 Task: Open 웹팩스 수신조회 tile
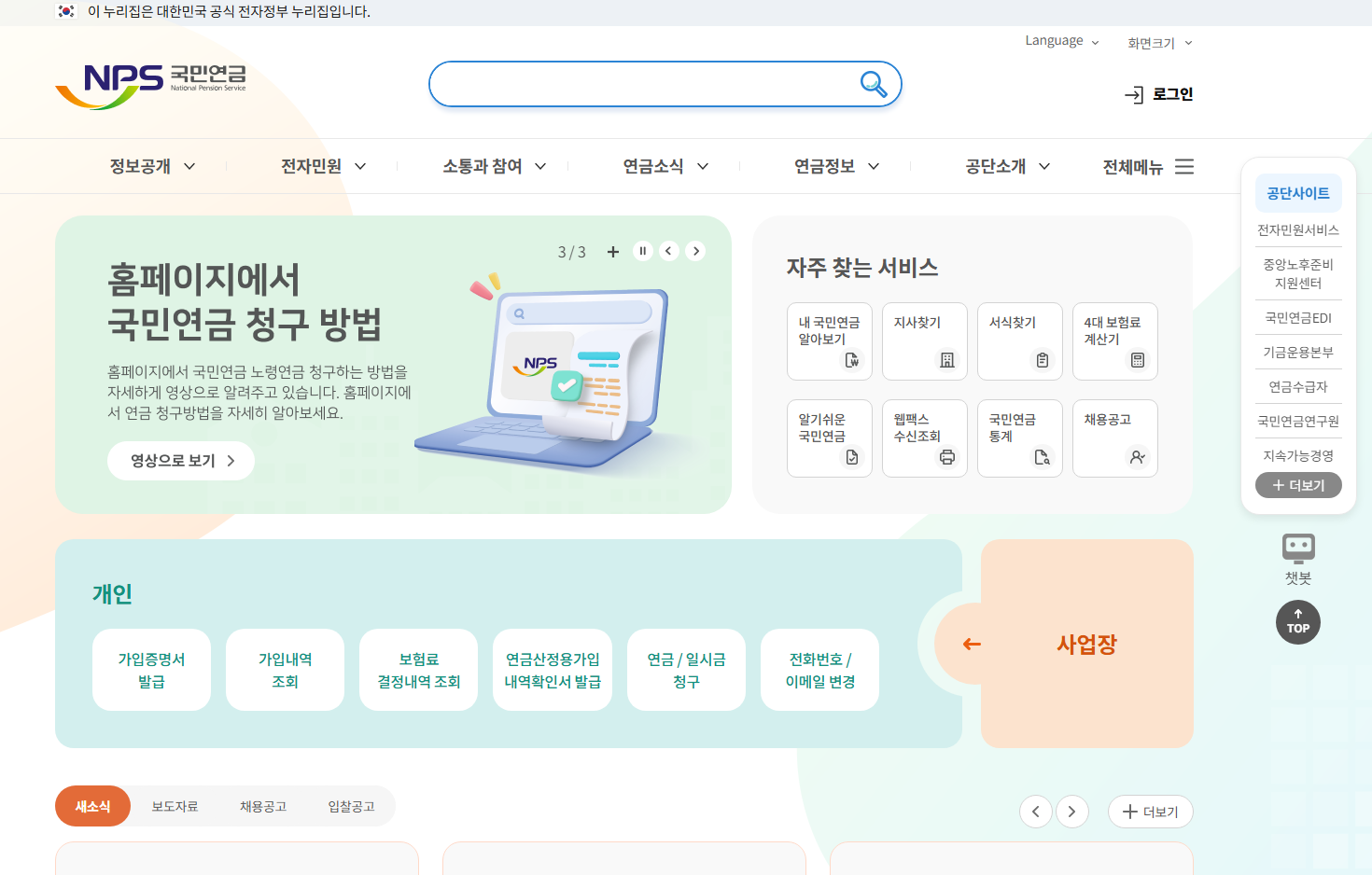[x=925, y=438]
